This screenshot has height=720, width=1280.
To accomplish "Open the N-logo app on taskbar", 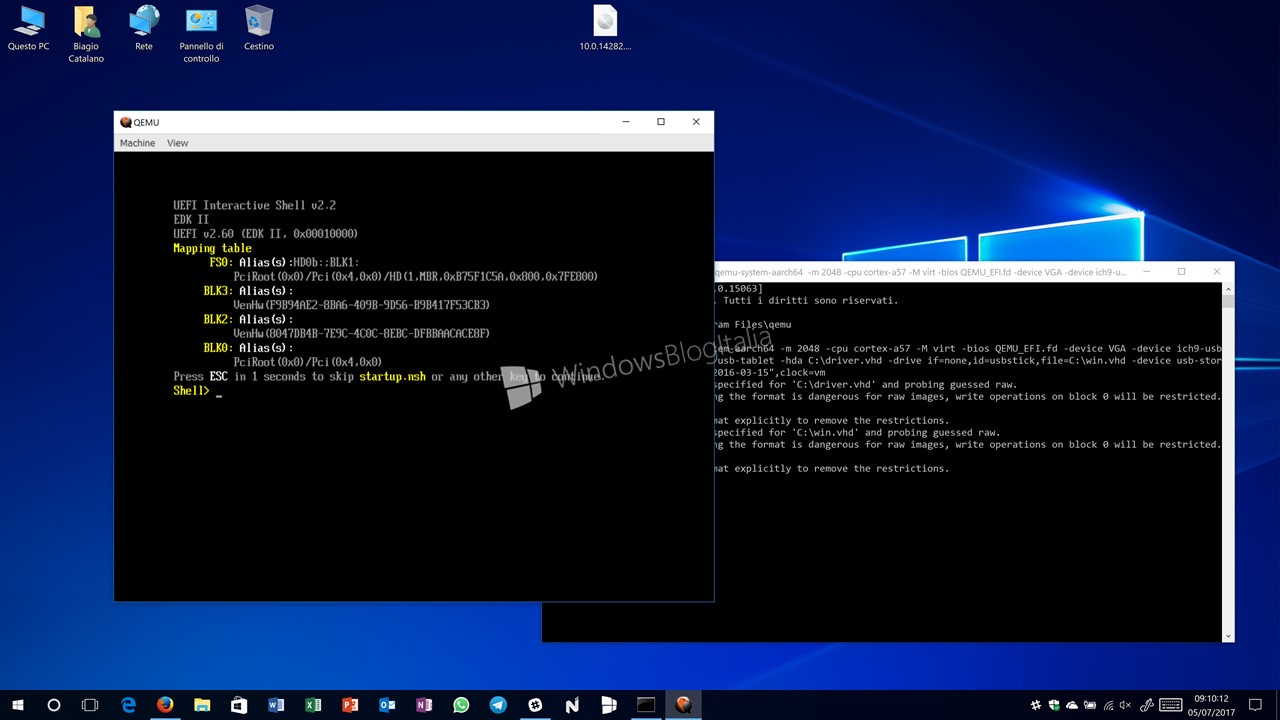I will [x=572, y=705].
